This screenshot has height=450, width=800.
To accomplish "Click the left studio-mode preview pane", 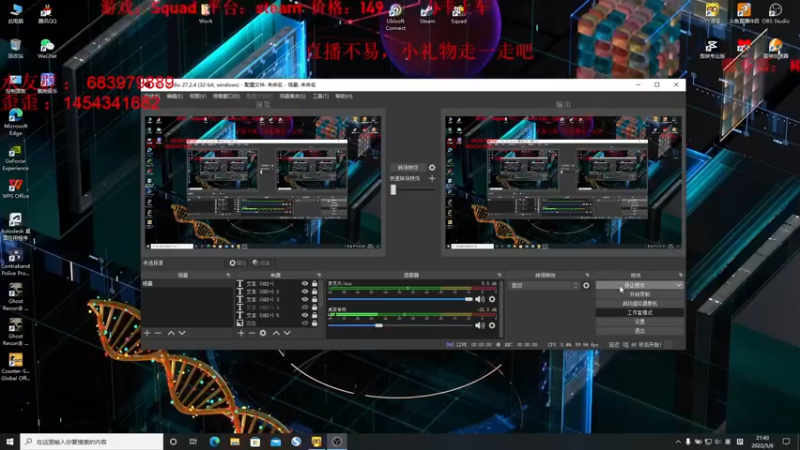I will (263, 182).
